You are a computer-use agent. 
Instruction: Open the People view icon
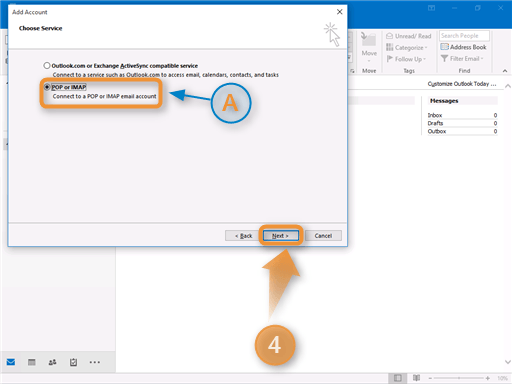(x=52, y=362)
